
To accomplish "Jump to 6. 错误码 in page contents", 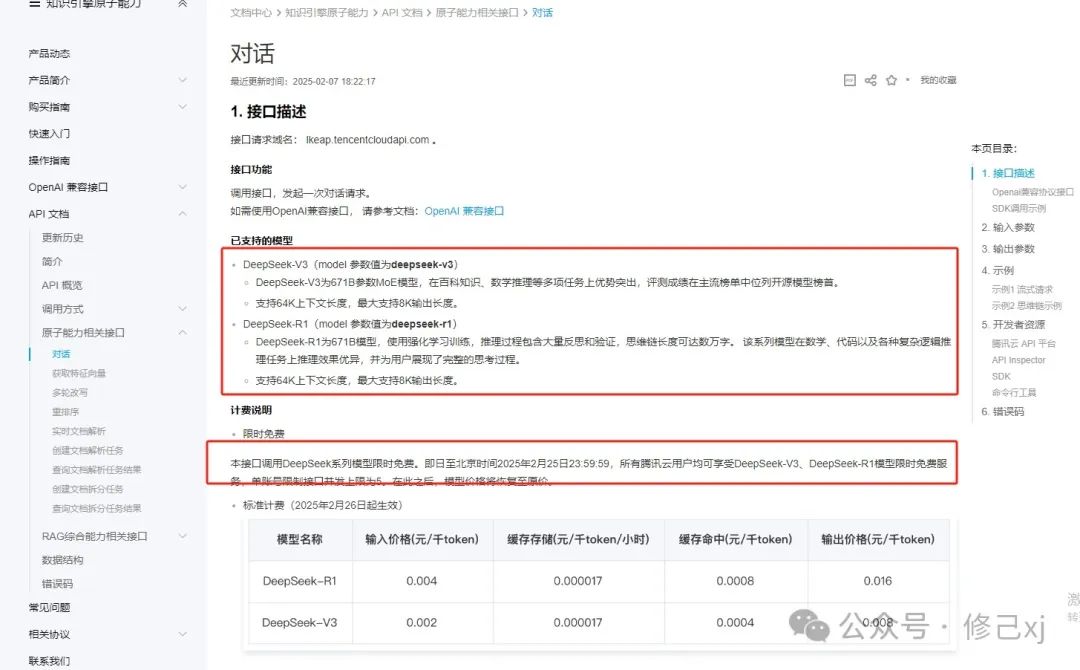I will 1002,411.
